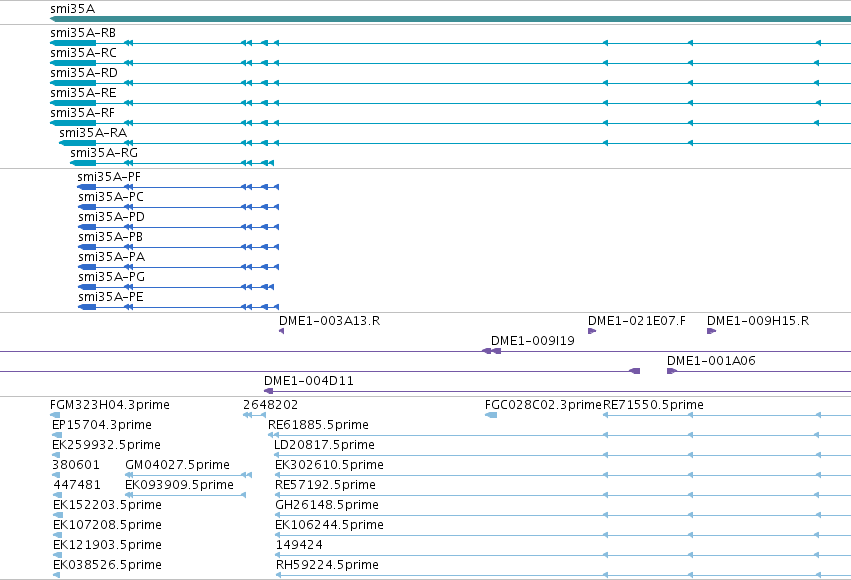
Task: Select the RE57192.5prime EST label
Action: pyautogui.click(x=325, y=485)
